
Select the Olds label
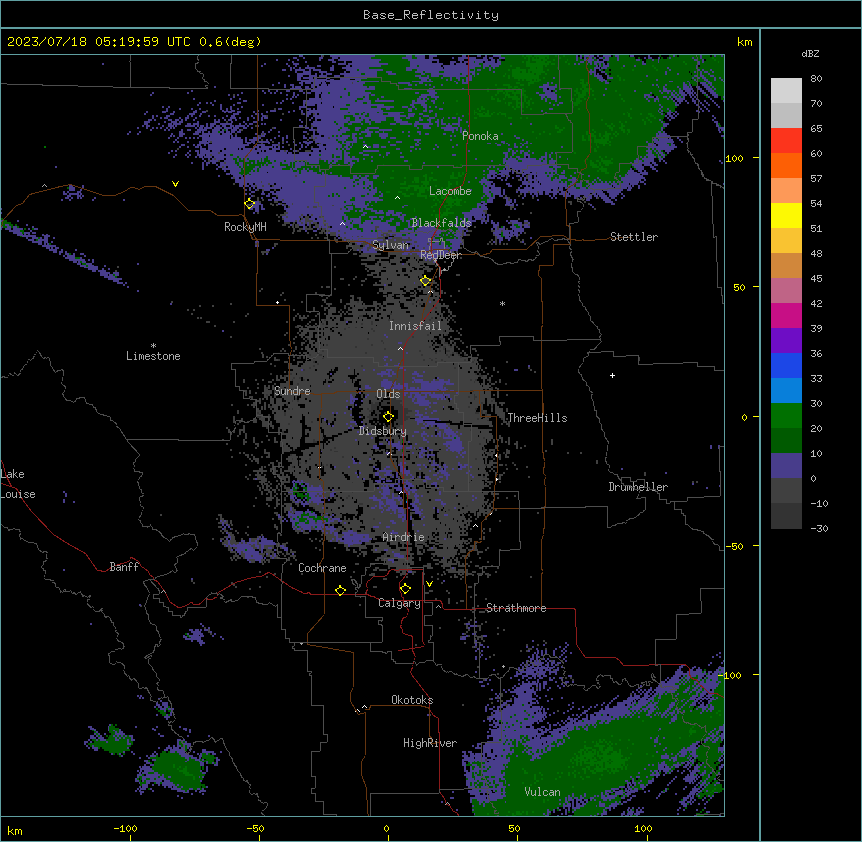pyautogui.click(x=388, y=394)
